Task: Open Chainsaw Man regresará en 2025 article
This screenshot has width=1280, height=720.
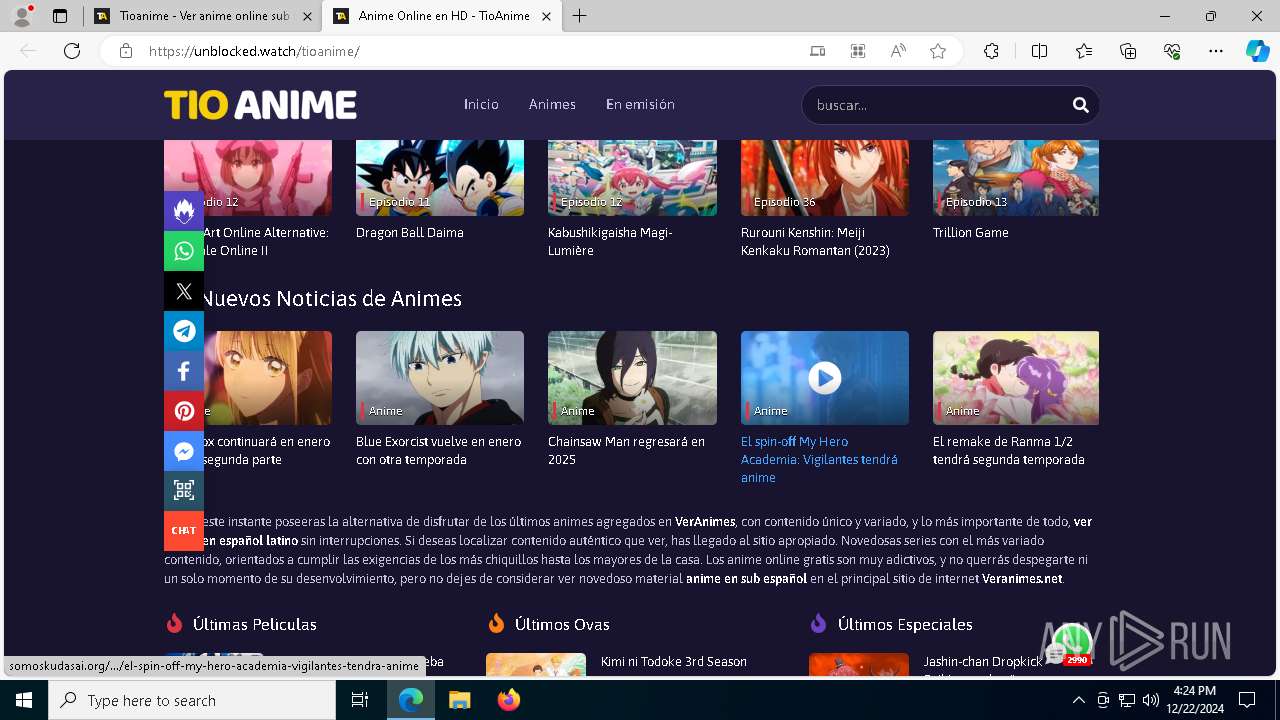Action: pyautogui.click(x=626, y=450)
